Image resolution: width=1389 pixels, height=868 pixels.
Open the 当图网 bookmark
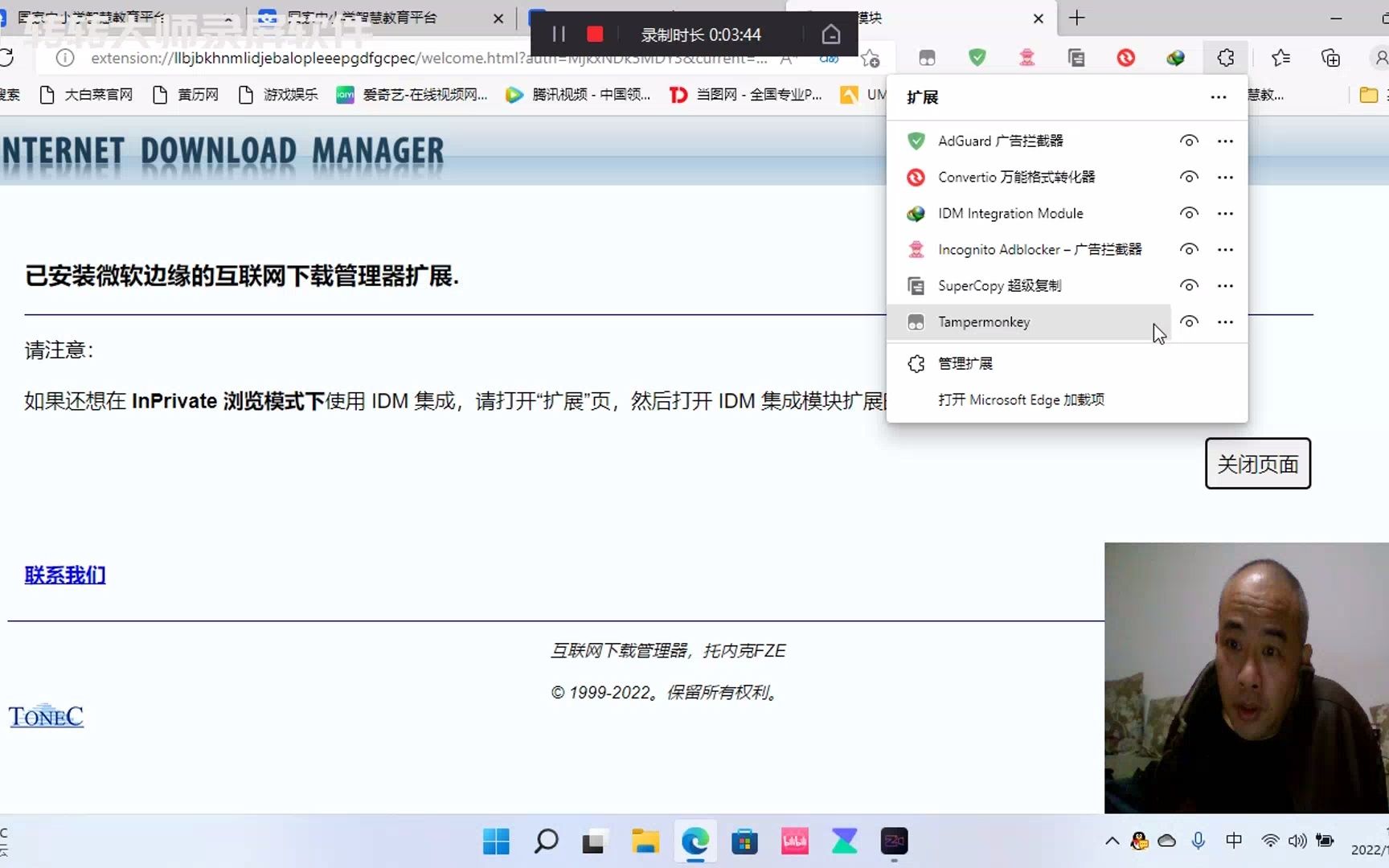coord(746,95)
